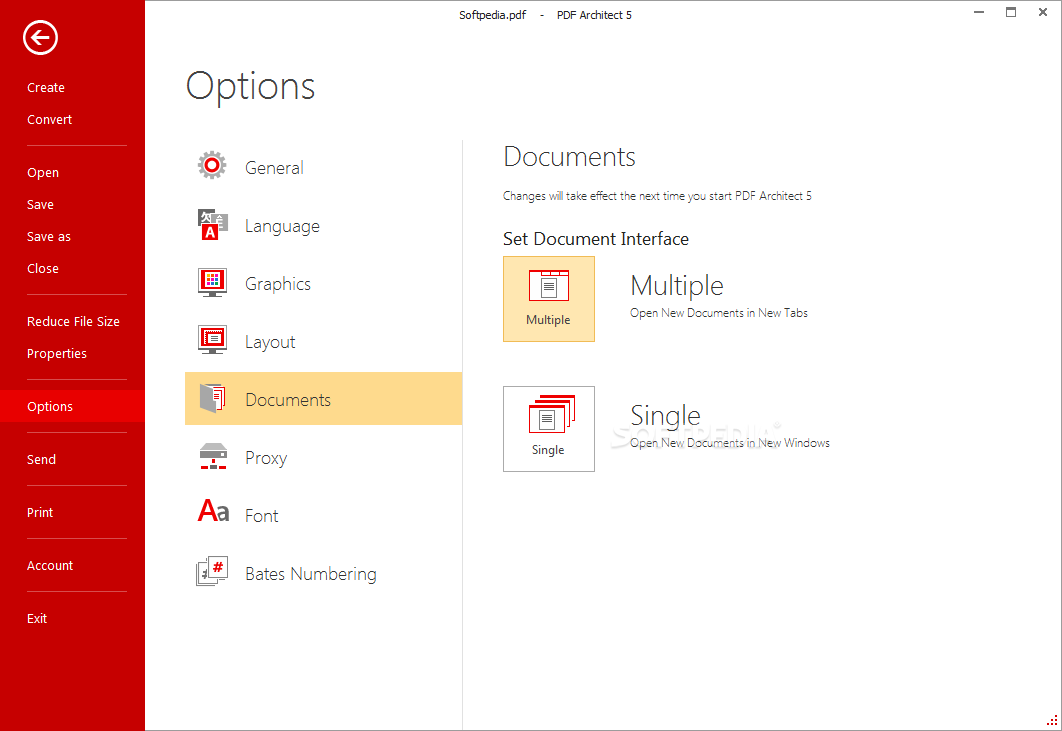This screenshot has width=1062, height=731.
Task: Maximize the PDF Architect 5 window
Action: (1011, 12)
